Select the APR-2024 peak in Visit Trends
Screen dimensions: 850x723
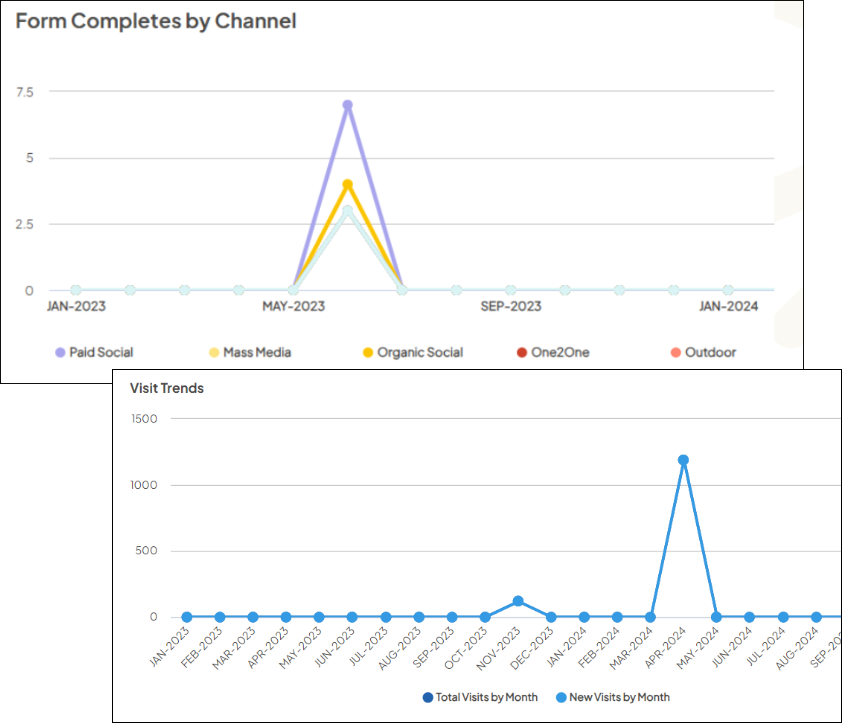click(x=684, y=460)
